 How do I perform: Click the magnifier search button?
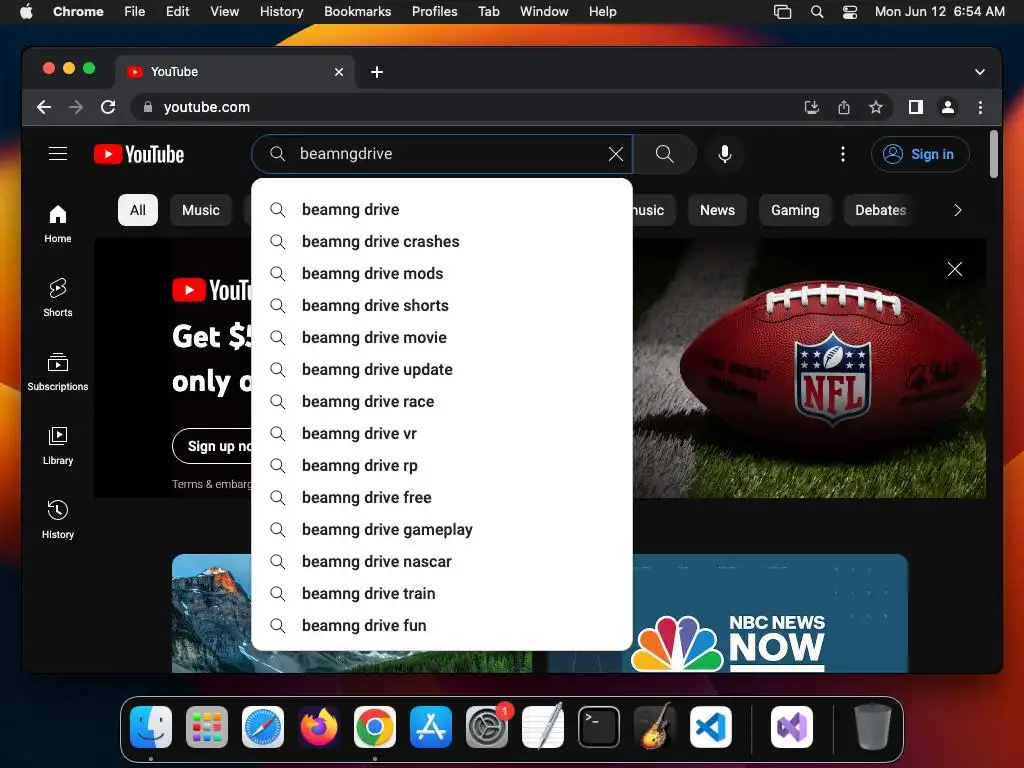pyautogui.click(x=665, y=153)
